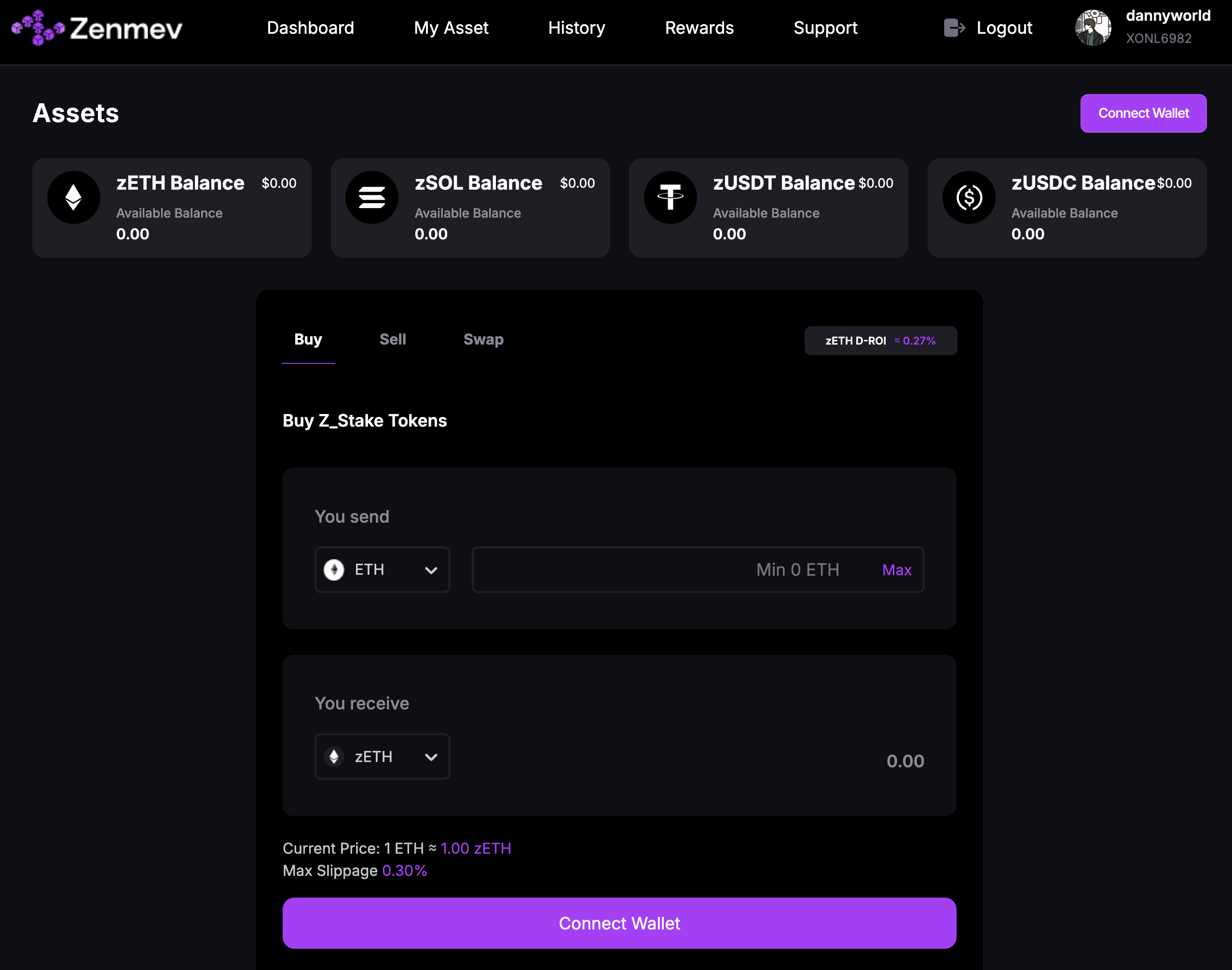Log out via the Logout link
Viewport: 1232px width, 970px height.
(1004, 28)
